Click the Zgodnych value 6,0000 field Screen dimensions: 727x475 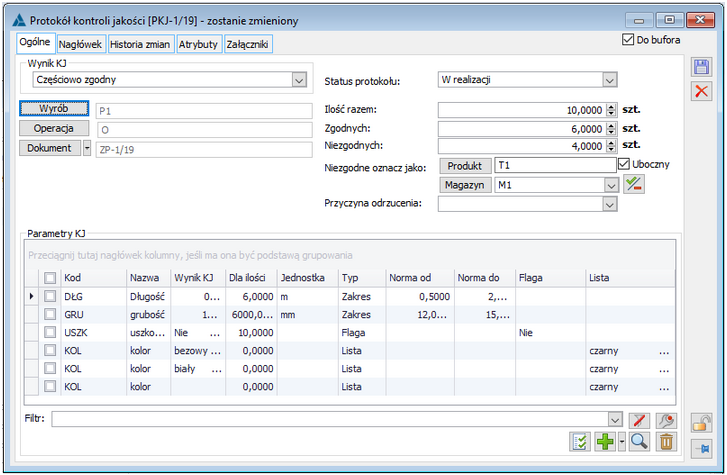522,128
